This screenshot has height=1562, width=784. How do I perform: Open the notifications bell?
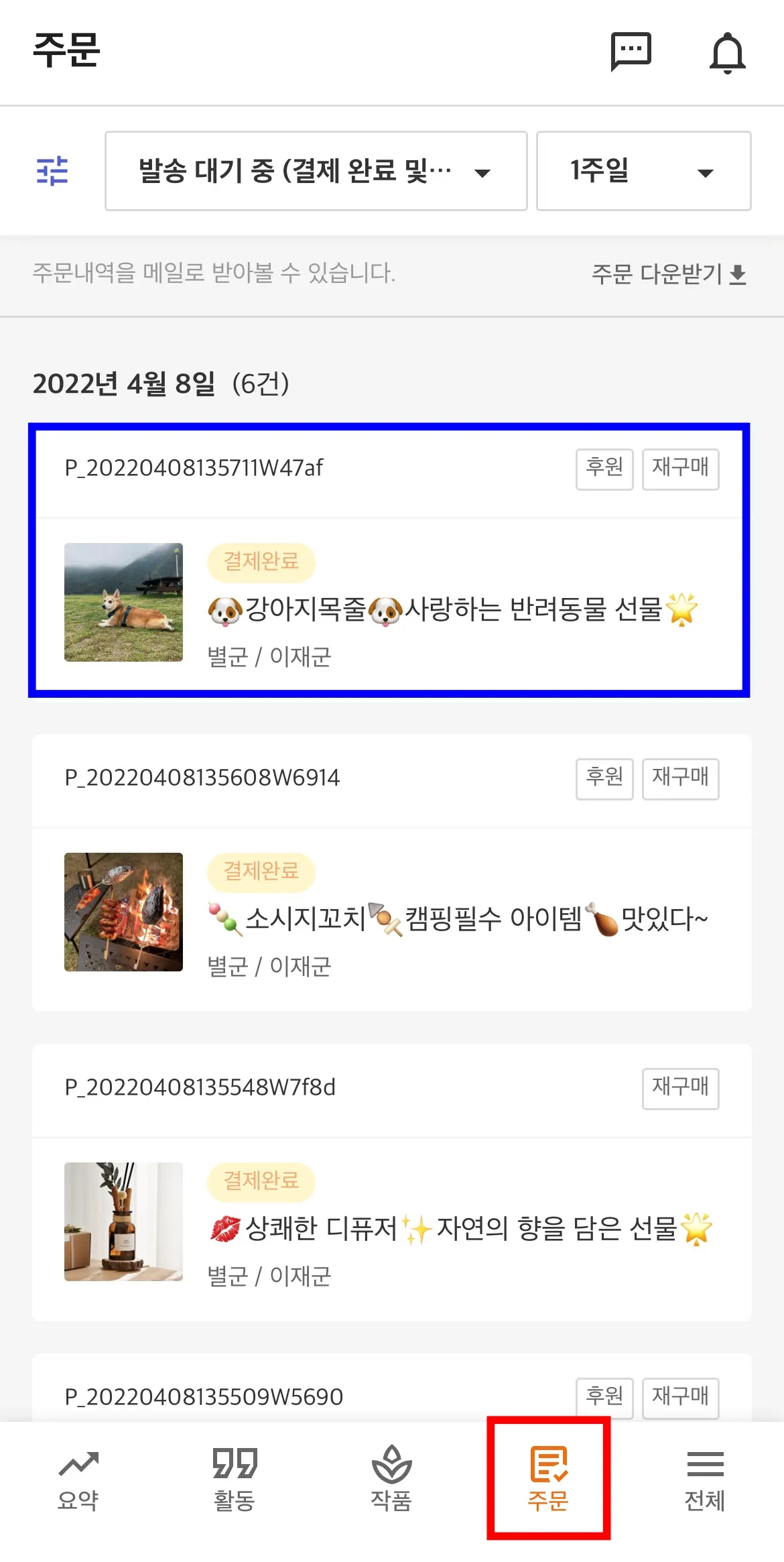pyautogui.click(x=727, y=53)
